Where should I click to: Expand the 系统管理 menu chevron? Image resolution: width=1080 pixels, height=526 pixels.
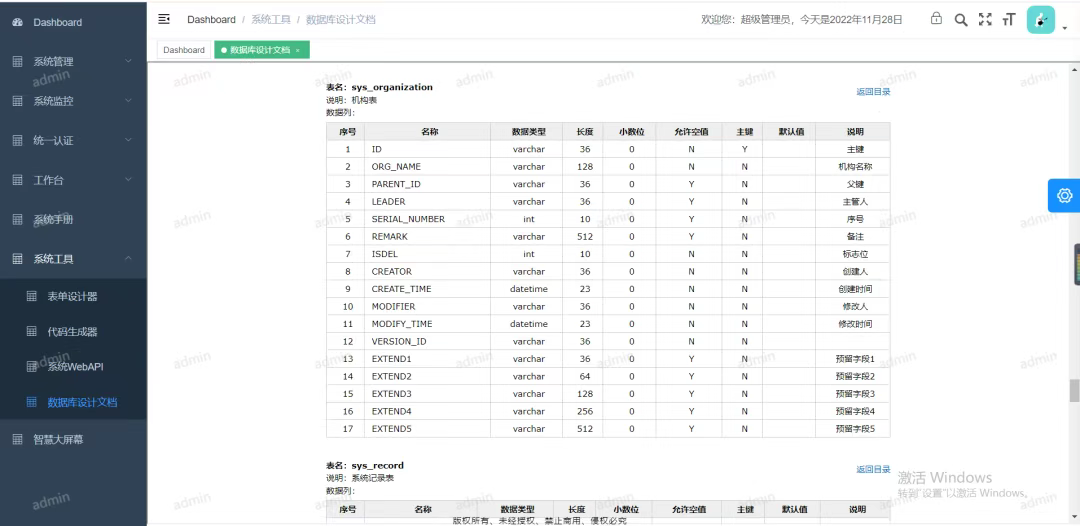coord(128,61)
